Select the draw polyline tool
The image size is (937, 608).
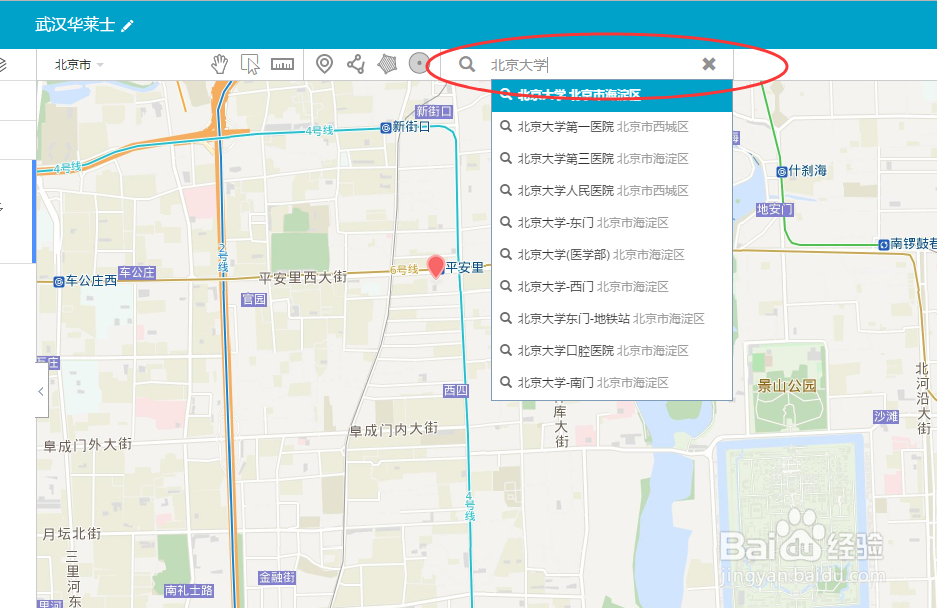pyautogui.click(x=356, y=64)
